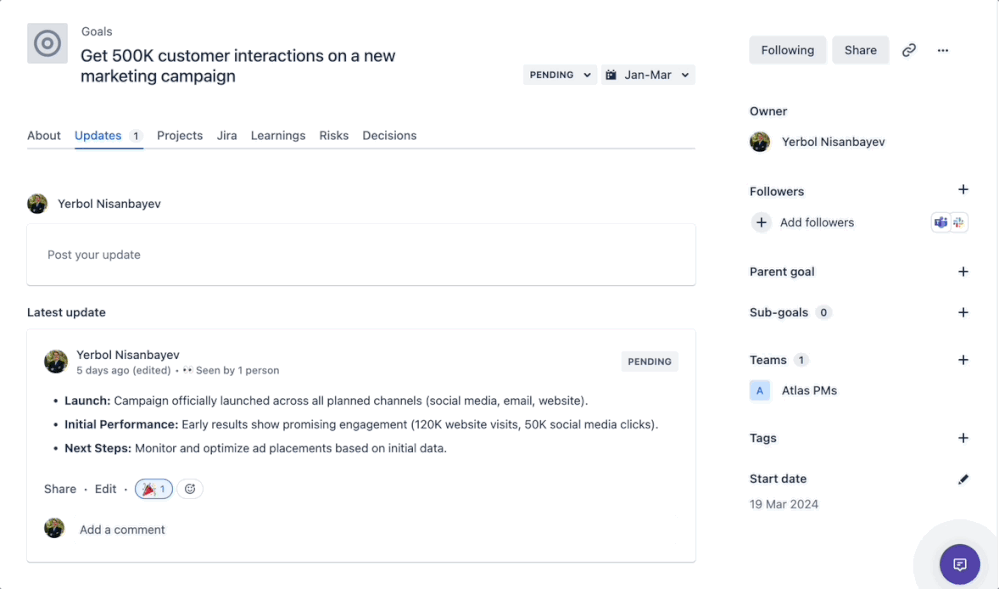The width and height of the screenshot is (999, 589).
Task: Select the Updates tab
Action: point(108,136)
